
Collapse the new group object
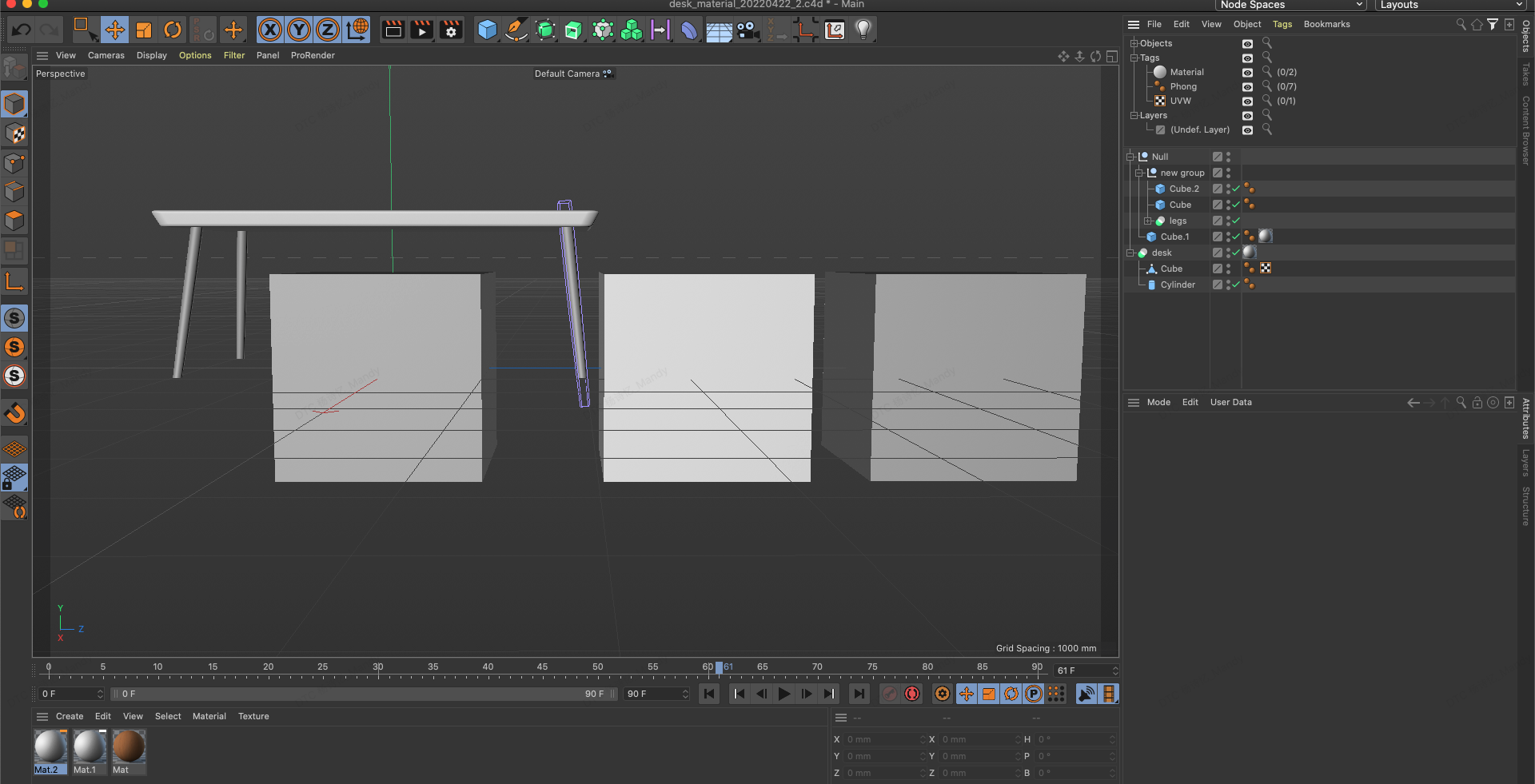click(x=1138, y=173)
